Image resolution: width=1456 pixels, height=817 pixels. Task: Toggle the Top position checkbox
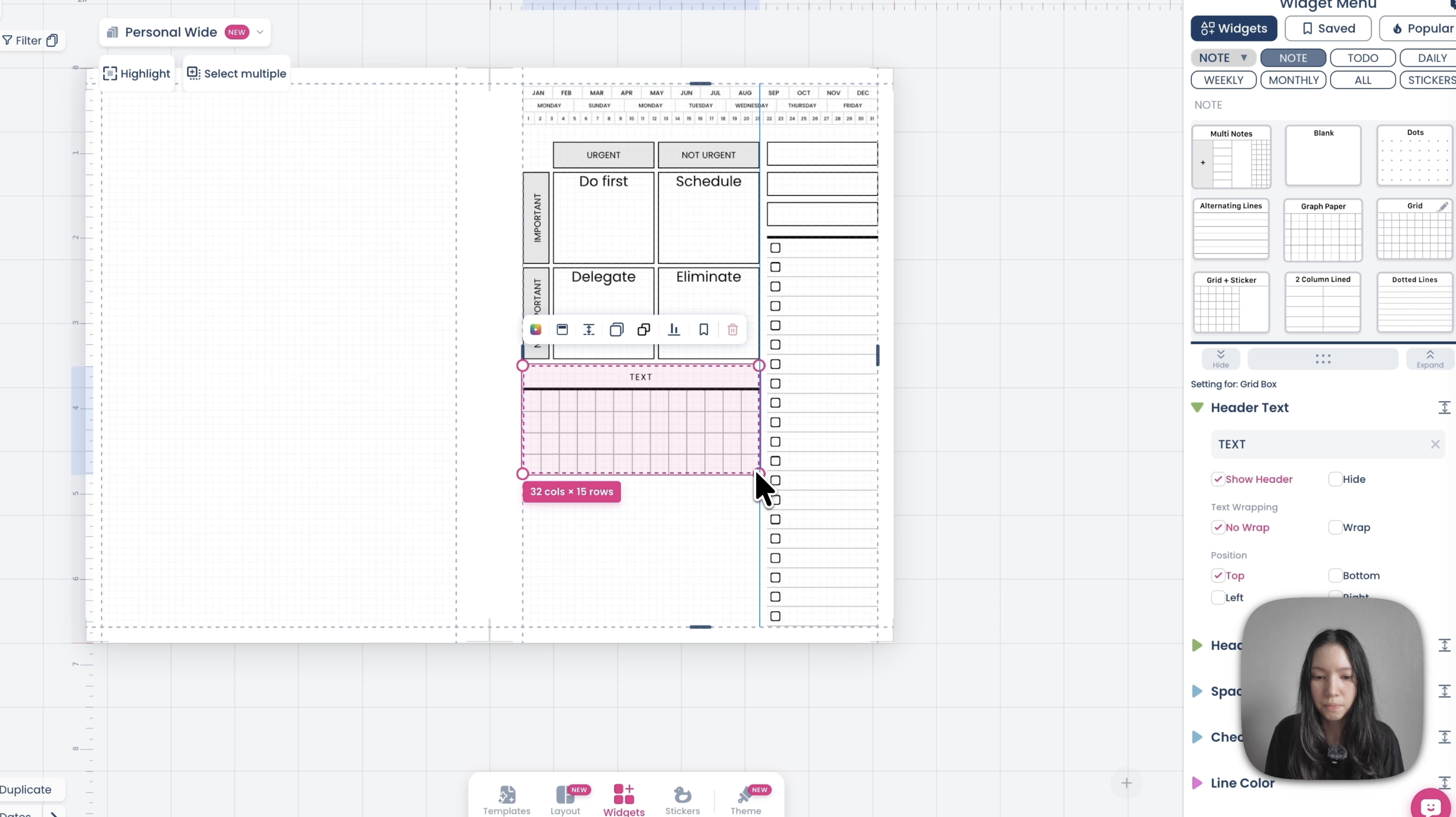point(1218,575)
